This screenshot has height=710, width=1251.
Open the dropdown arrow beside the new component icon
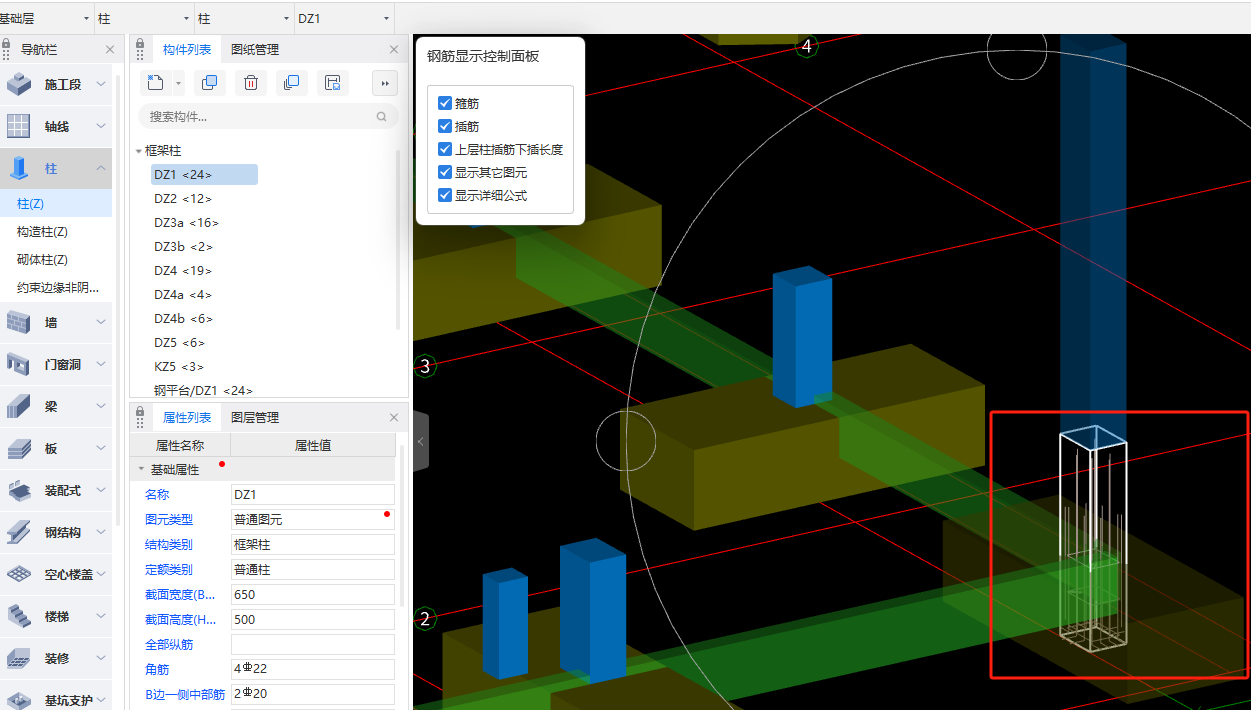coord(178,83)
